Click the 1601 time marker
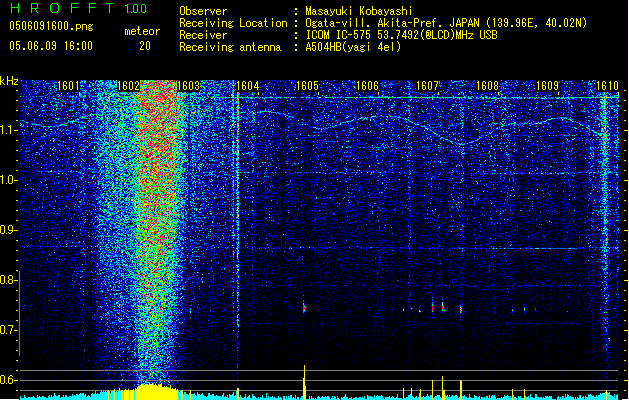The width and height of the screenshot is (629, 400). [x=68, y=86]
